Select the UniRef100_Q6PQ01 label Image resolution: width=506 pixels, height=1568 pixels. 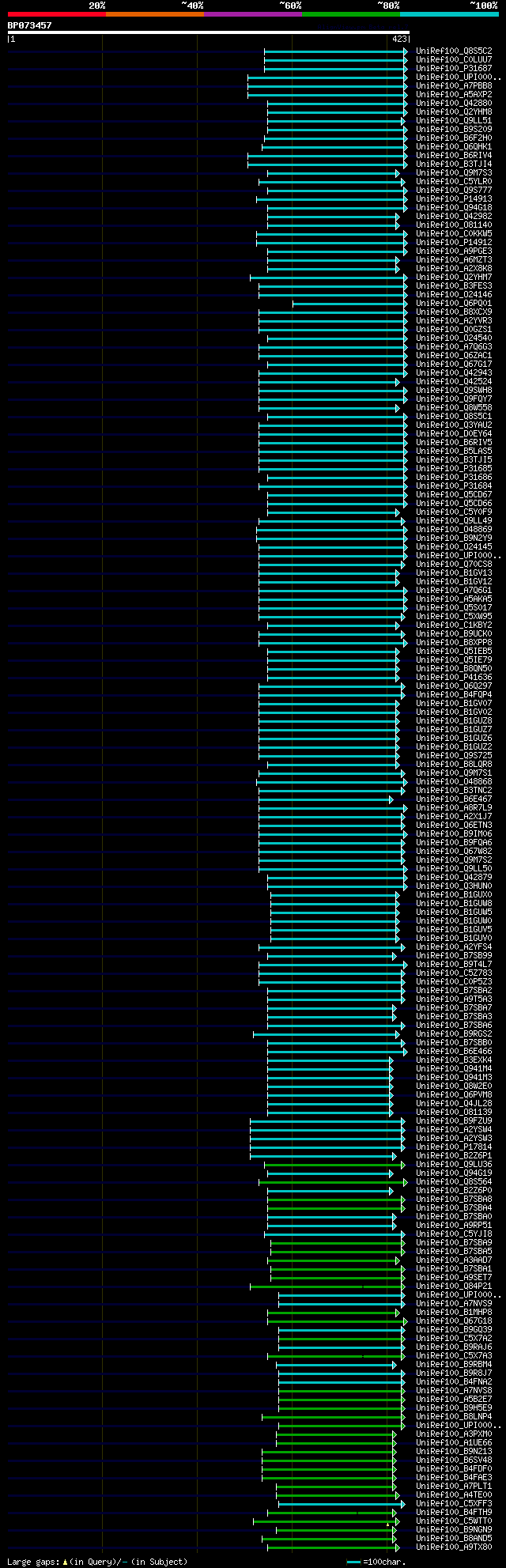(454, 303)
